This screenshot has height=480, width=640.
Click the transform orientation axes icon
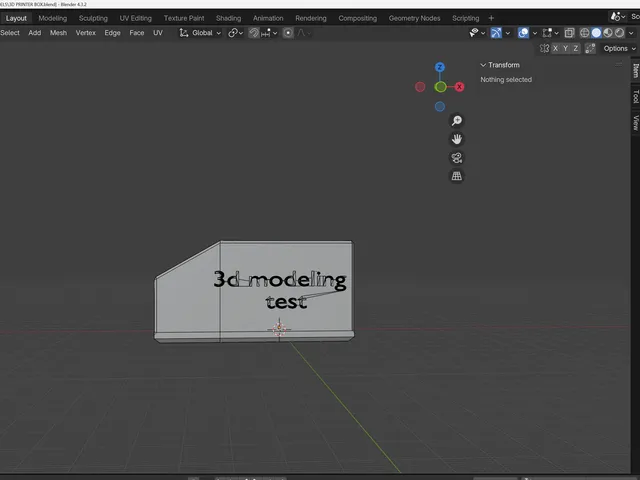click(184, 33)
